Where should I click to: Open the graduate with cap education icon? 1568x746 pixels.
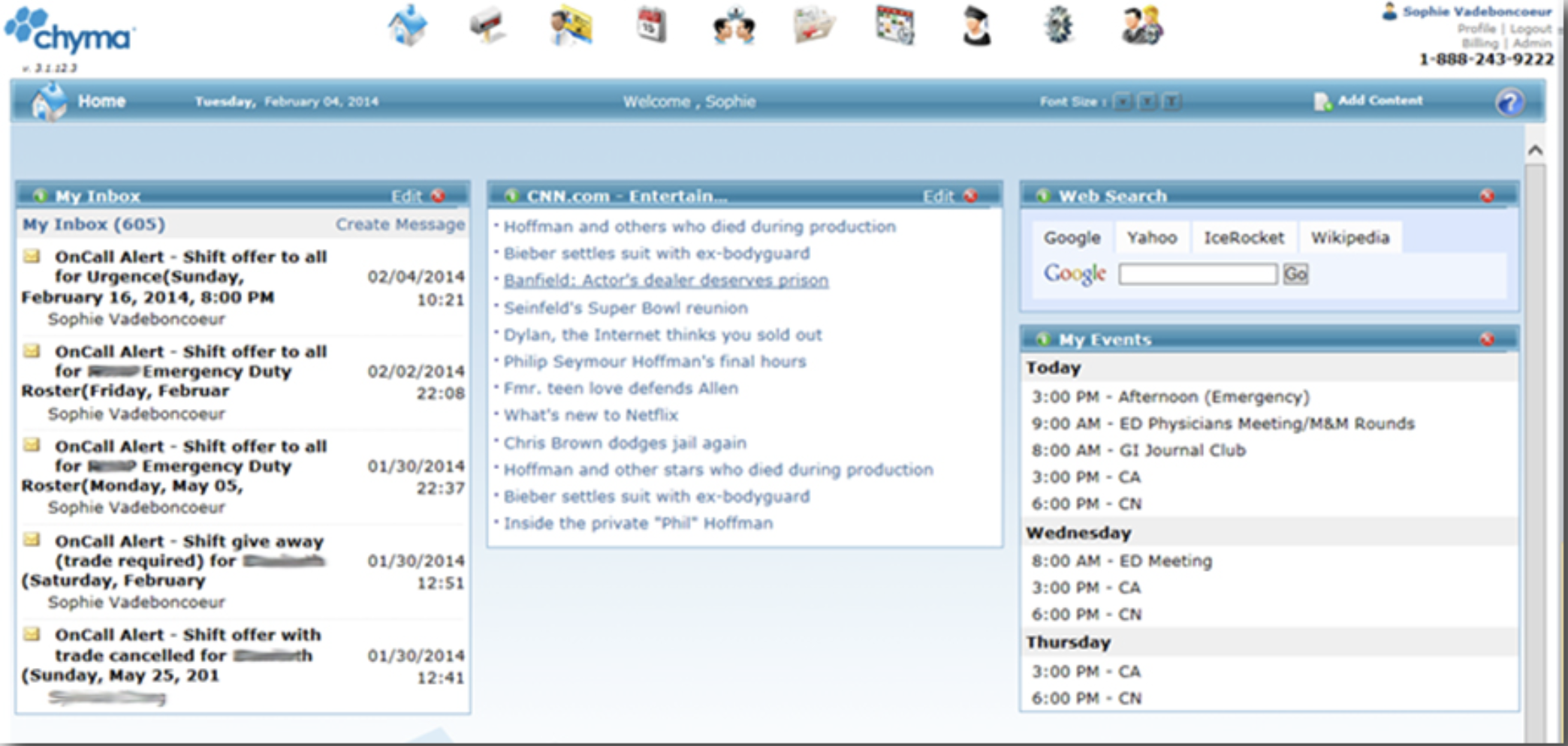coord(977,27)
